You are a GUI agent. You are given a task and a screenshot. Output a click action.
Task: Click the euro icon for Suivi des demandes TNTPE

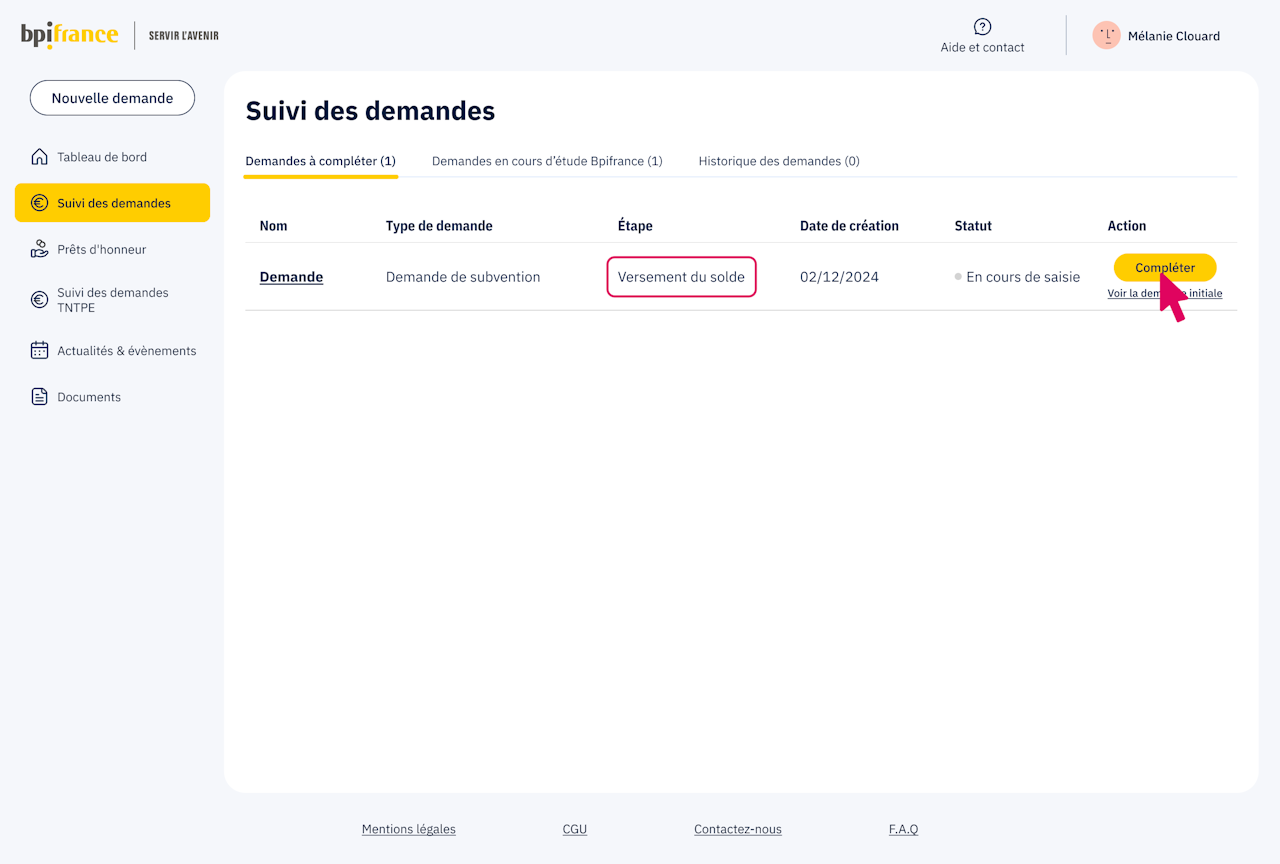coord(39,300)
